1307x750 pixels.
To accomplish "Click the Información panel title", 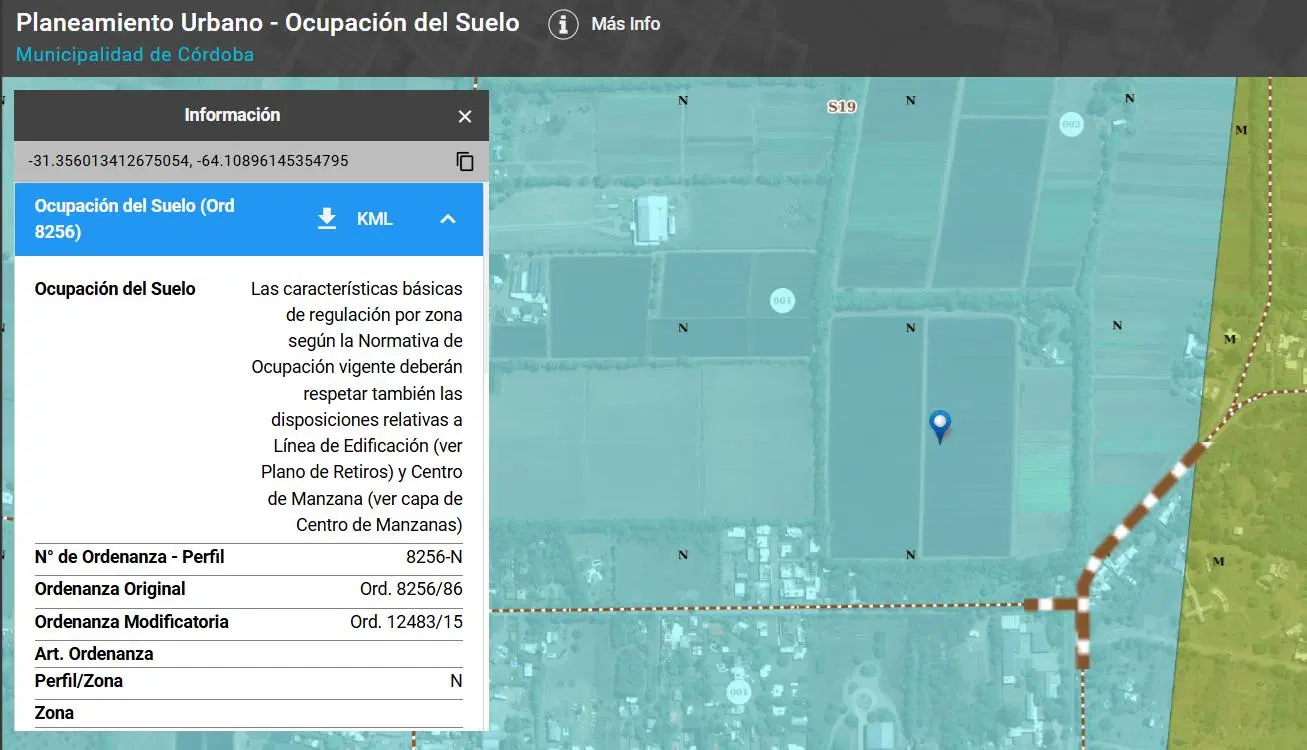I will point(232,115).
